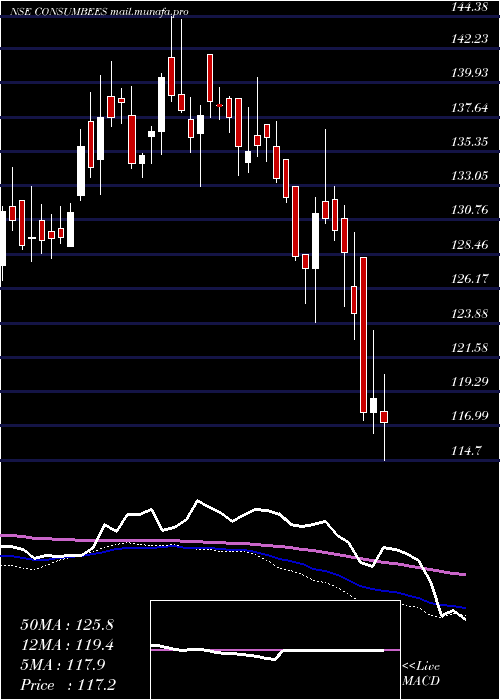
Task: Click the <<Live MACD label
Action: click(421, 673)
